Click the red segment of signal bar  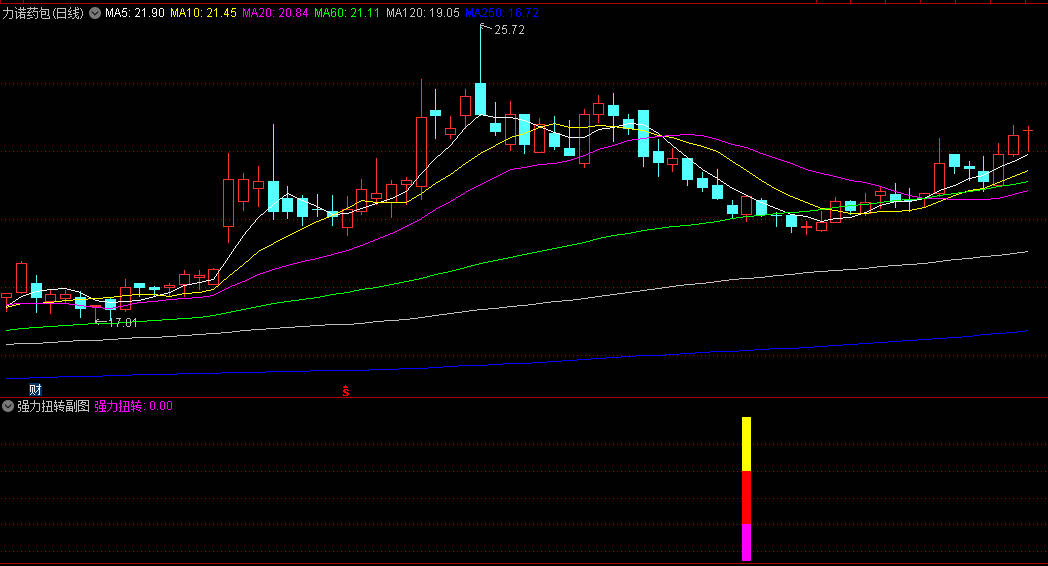[746, 496]
